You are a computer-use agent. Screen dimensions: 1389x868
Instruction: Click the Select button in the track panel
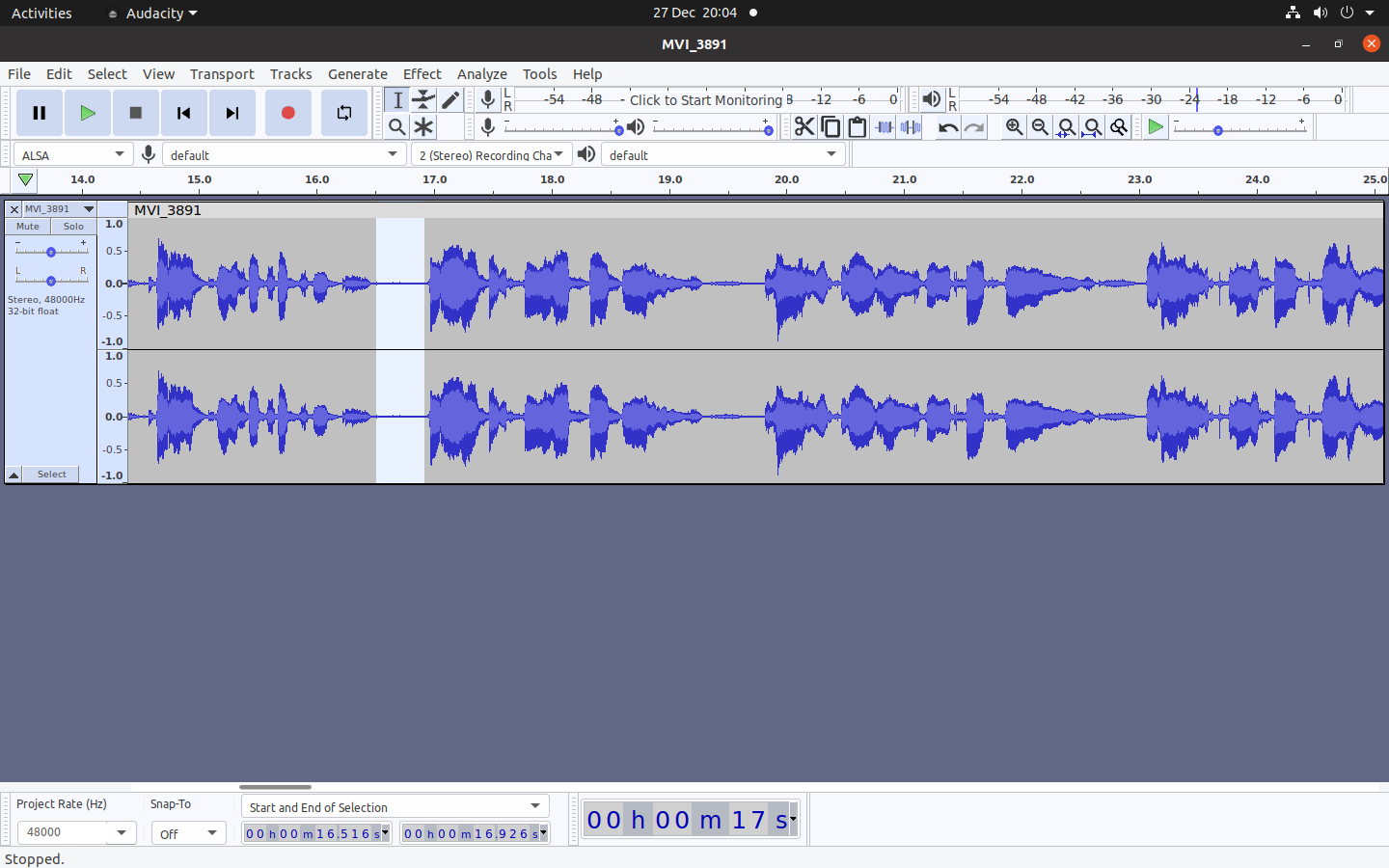pyautogui.click(x=52, y=475)
